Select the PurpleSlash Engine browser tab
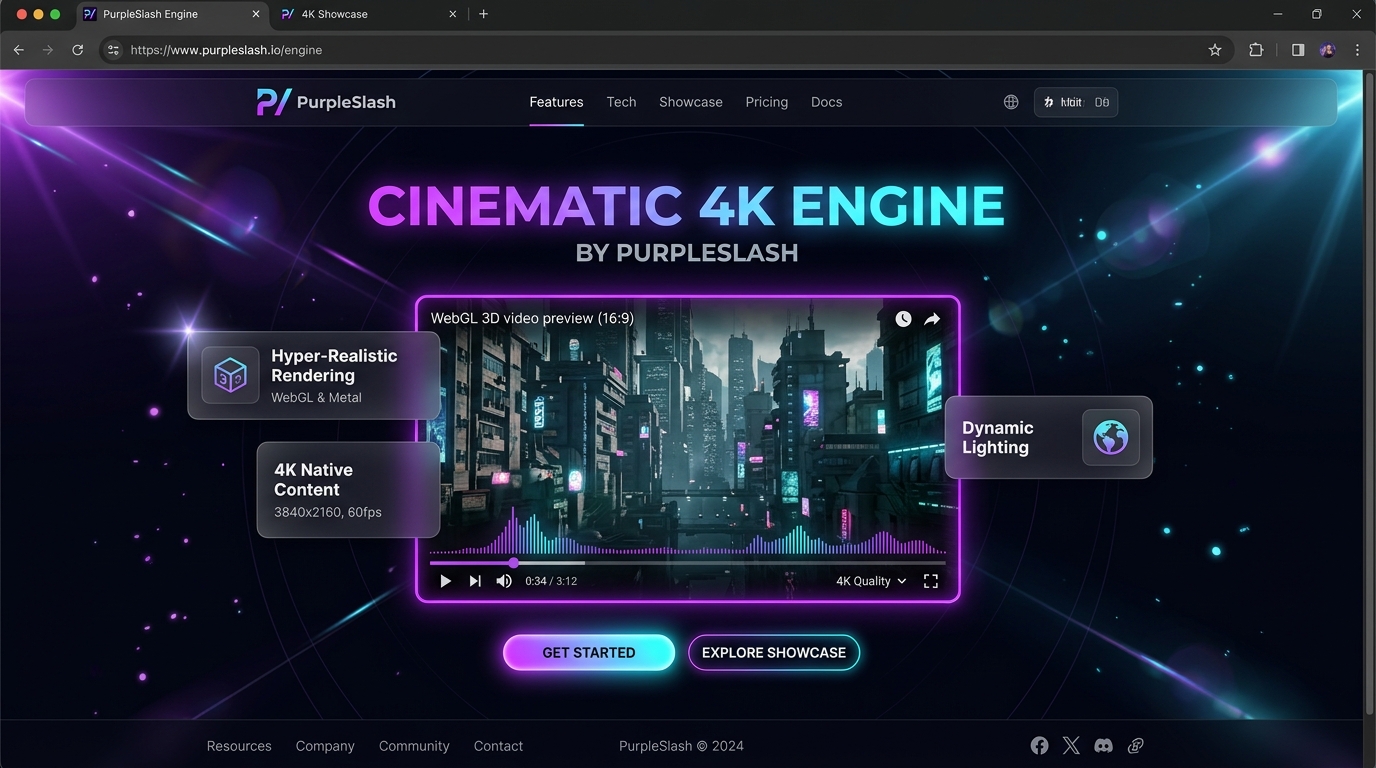 click(x=172, y=14)
